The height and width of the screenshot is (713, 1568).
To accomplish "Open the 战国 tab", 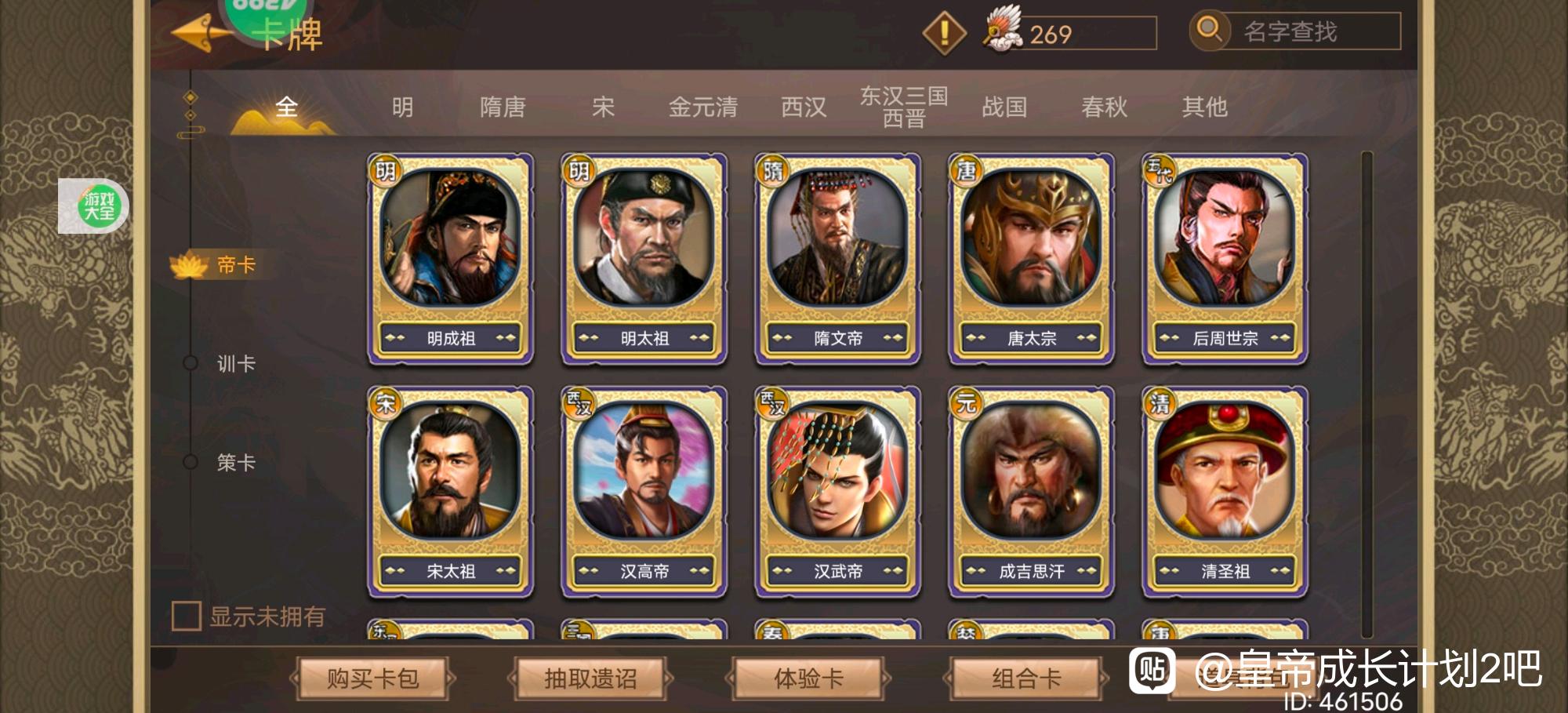I will tap(1004, 107).
